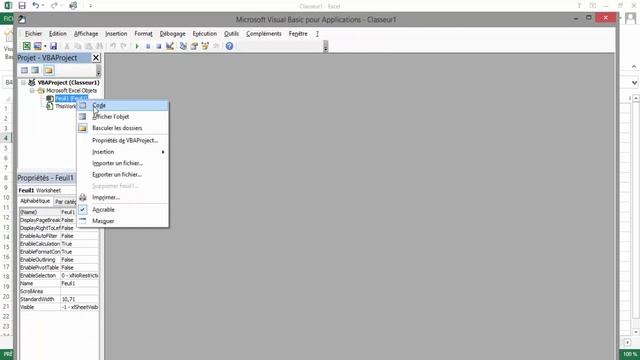Open Propriétés de VBAProject... from context menu
The width and height of the screenshot is (640, 360).
[x=123, y=140]
